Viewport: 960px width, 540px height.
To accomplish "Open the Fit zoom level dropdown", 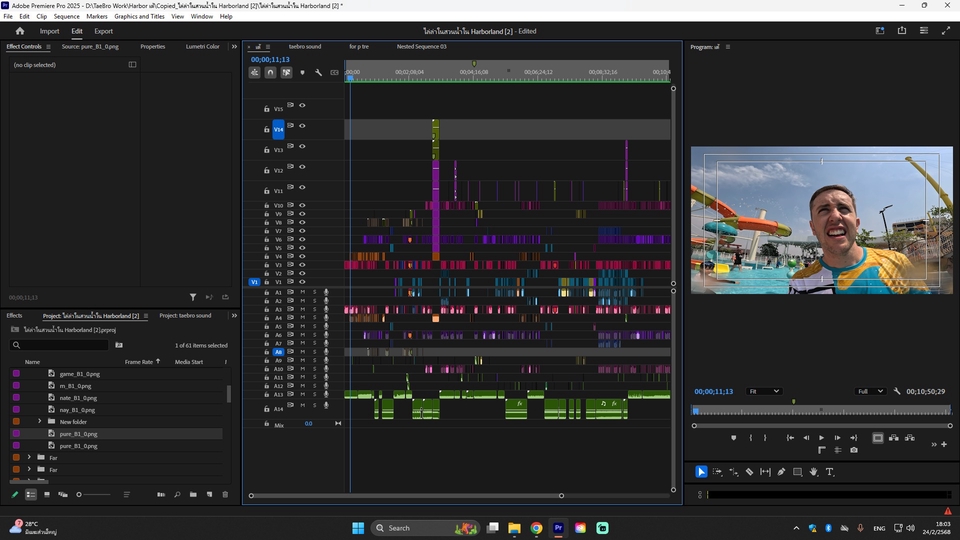I will [x=764, y=391].
